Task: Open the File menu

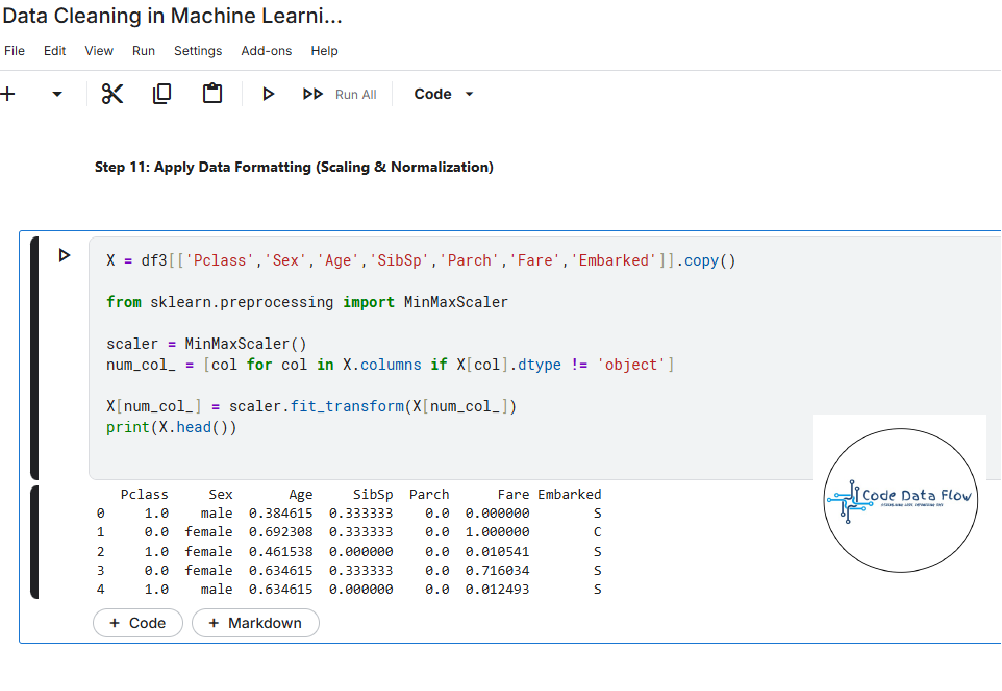Action: (14, 51)
